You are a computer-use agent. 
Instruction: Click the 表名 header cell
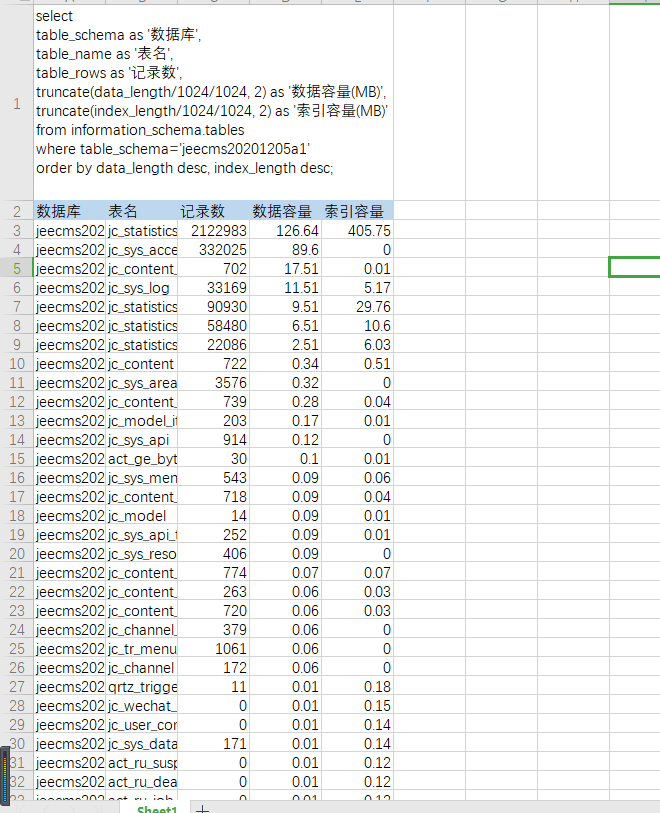tap(142, 211)
